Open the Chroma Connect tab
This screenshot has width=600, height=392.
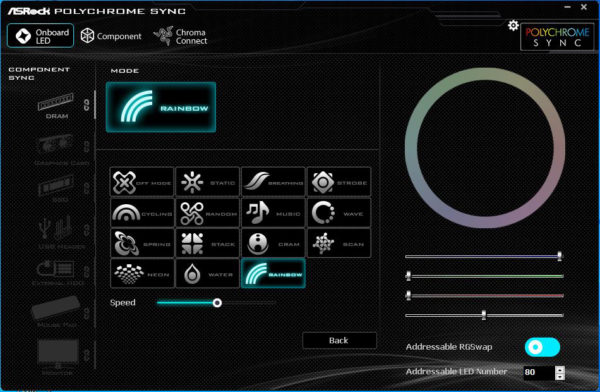click(x=181, y=36)
